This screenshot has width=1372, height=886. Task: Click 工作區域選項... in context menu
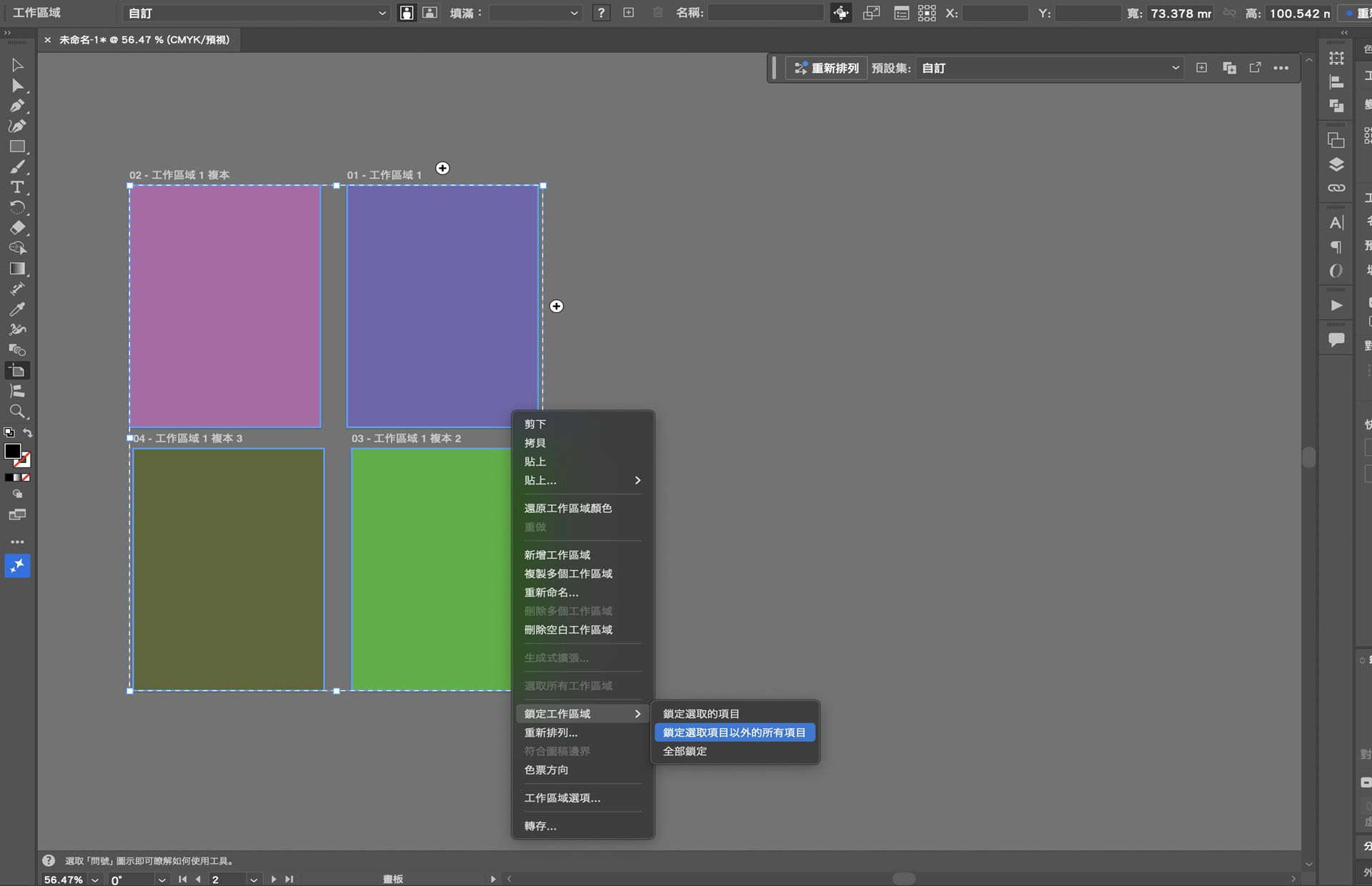tap(562, 798)
